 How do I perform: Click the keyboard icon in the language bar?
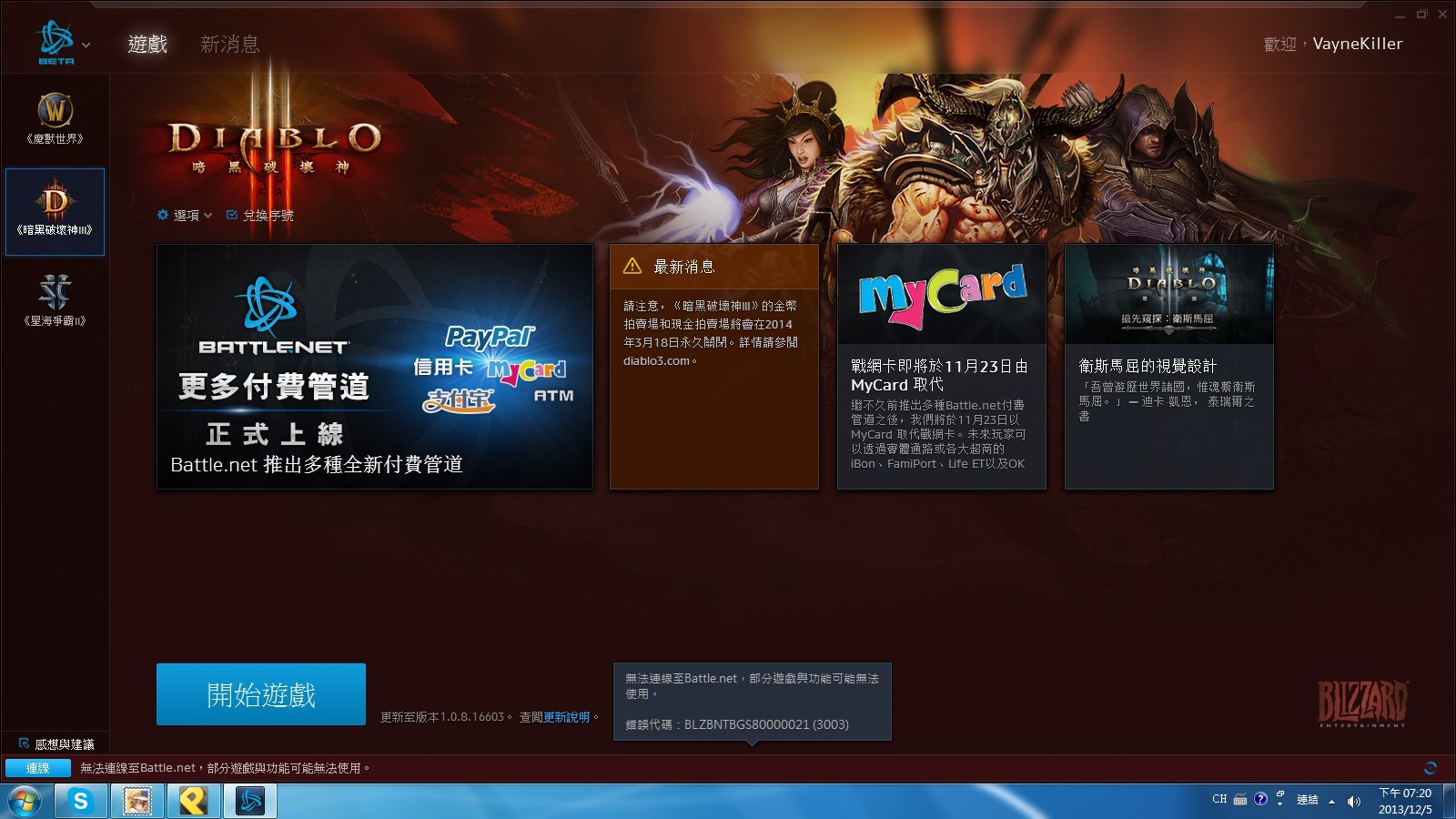click(1240, 800)
